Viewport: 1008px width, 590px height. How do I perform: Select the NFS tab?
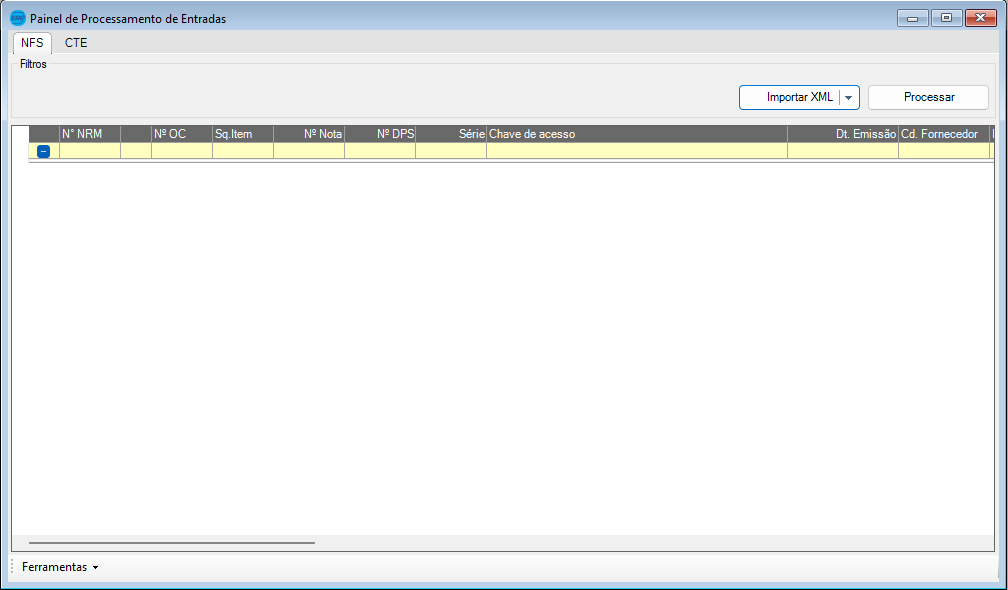[x=32, y=43]
